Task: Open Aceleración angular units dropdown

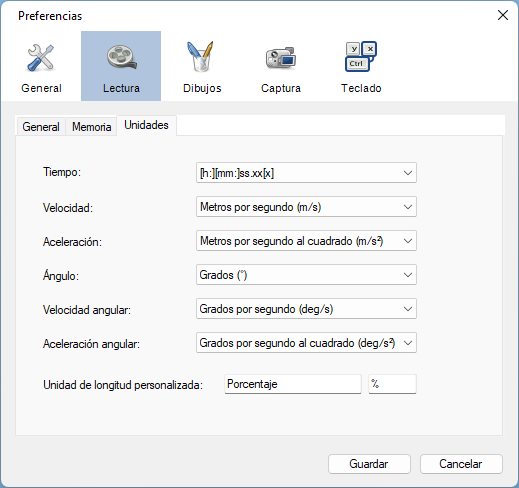Action: (x=306, y=343)
